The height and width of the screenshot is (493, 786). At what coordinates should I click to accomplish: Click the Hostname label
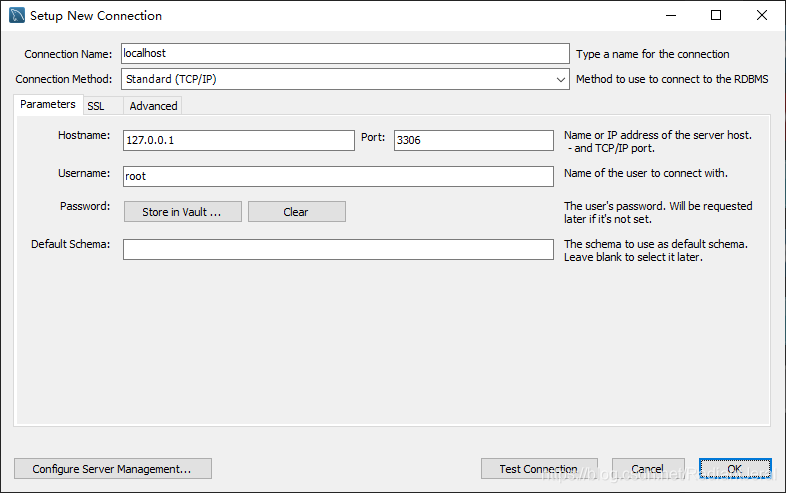(84, 135)
